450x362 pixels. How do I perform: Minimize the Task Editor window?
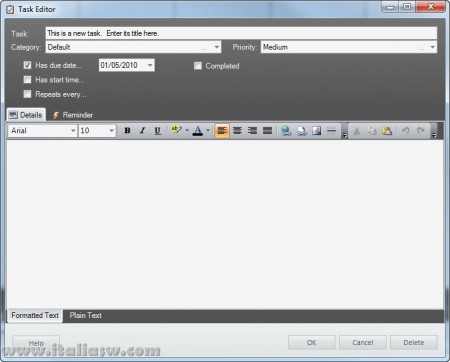pos(390,7)
